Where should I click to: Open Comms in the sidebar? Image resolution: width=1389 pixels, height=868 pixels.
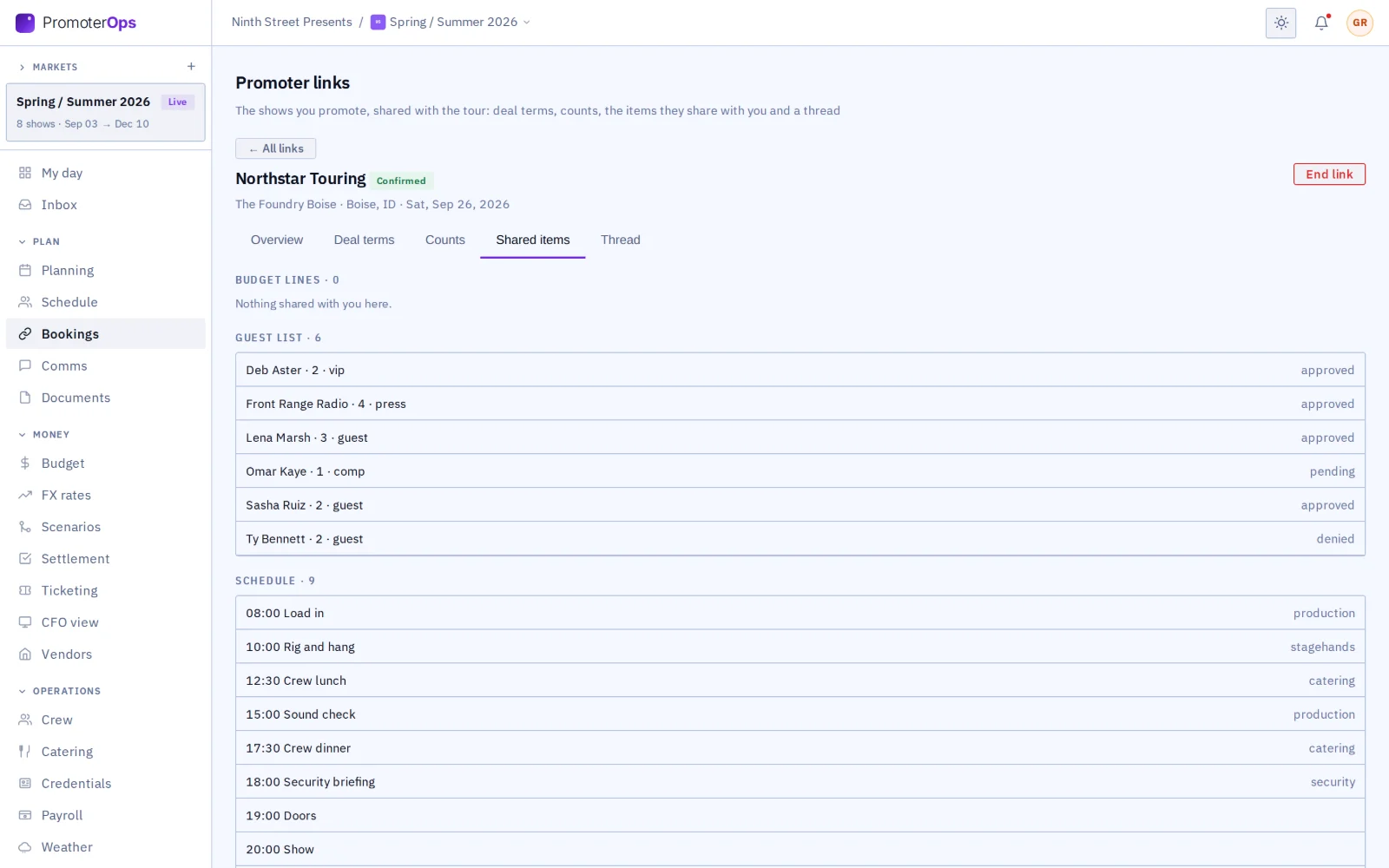point(106,365)
